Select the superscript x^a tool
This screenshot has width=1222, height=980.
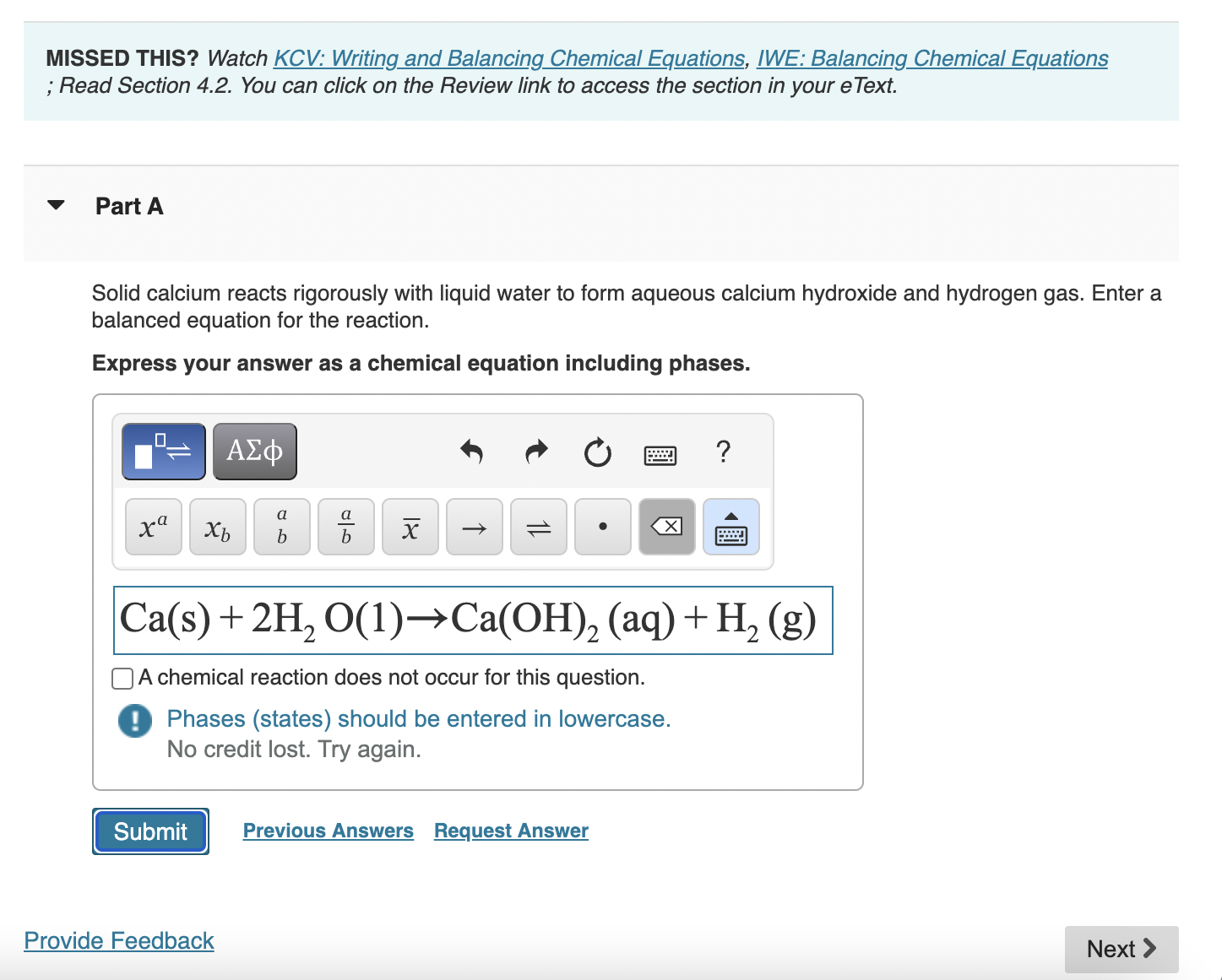[152, 527]
